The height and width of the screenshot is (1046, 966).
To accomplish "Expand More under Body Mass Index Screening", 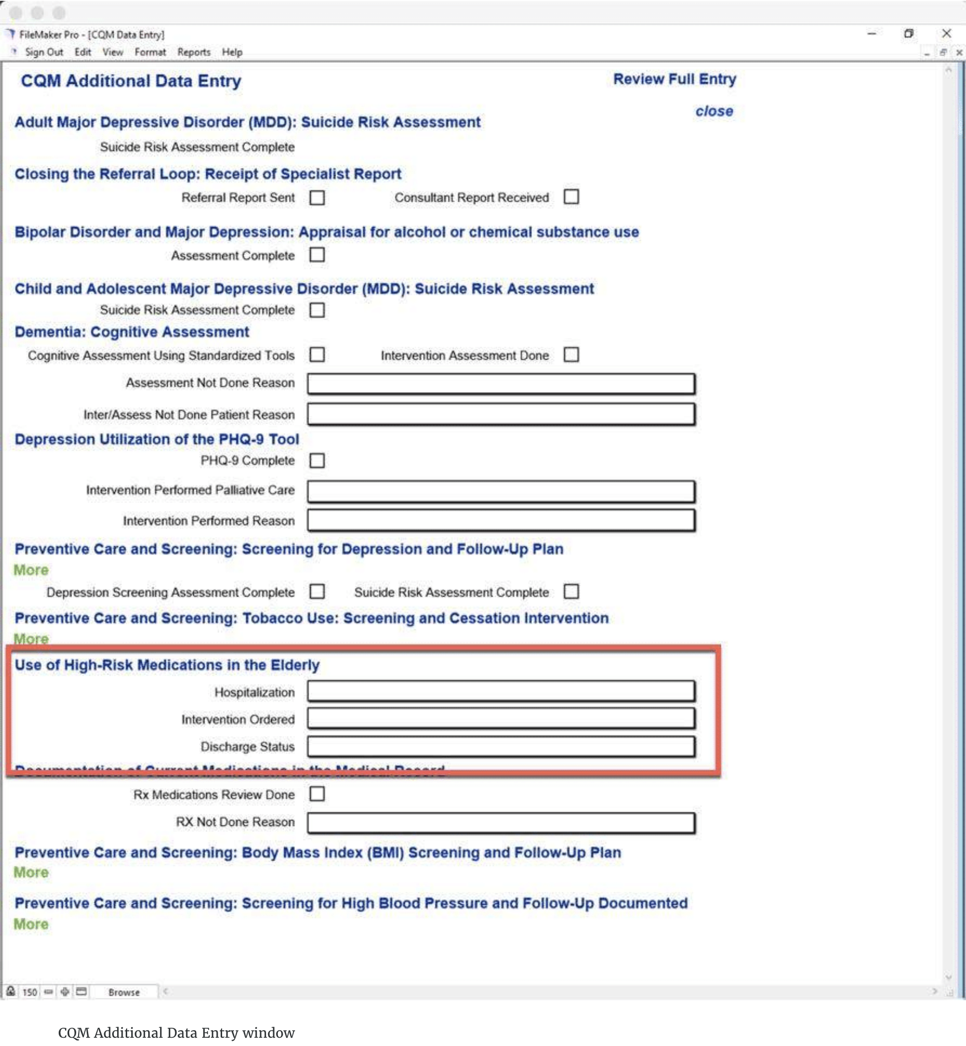I will pyautogui.click(x=31, y=873).
